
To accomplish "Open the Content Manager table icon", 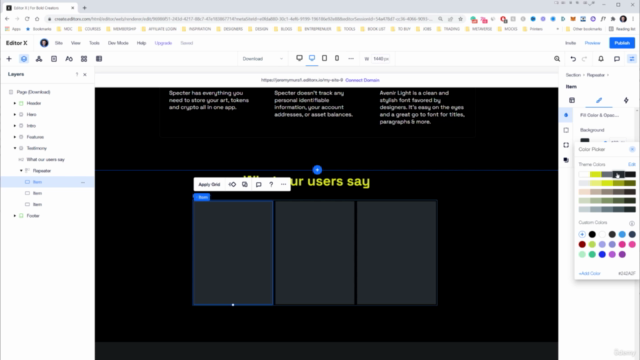I will point(99,59).
